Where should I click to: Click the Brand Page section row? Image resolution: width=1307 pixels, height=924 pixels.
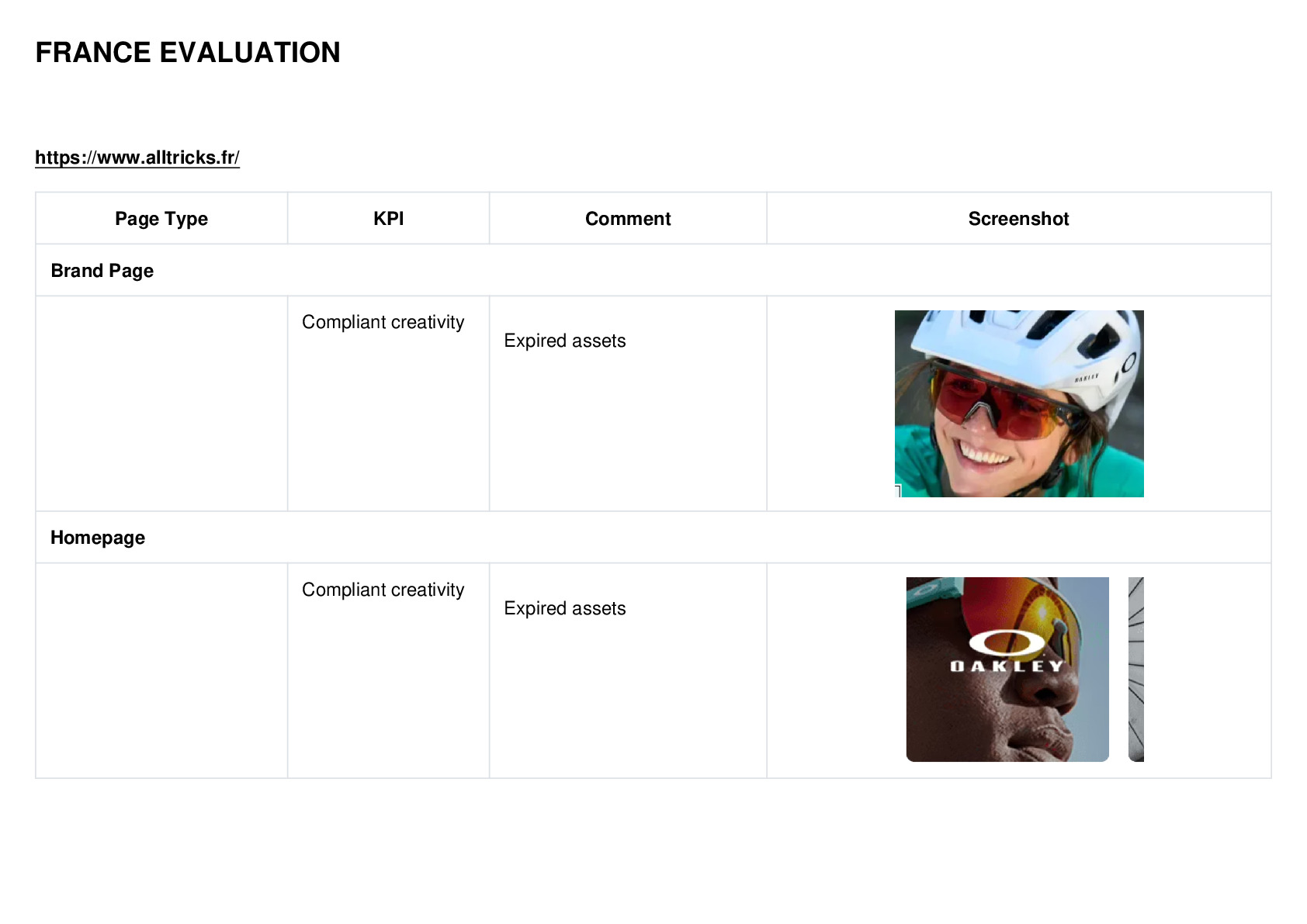tap(653, 270)
